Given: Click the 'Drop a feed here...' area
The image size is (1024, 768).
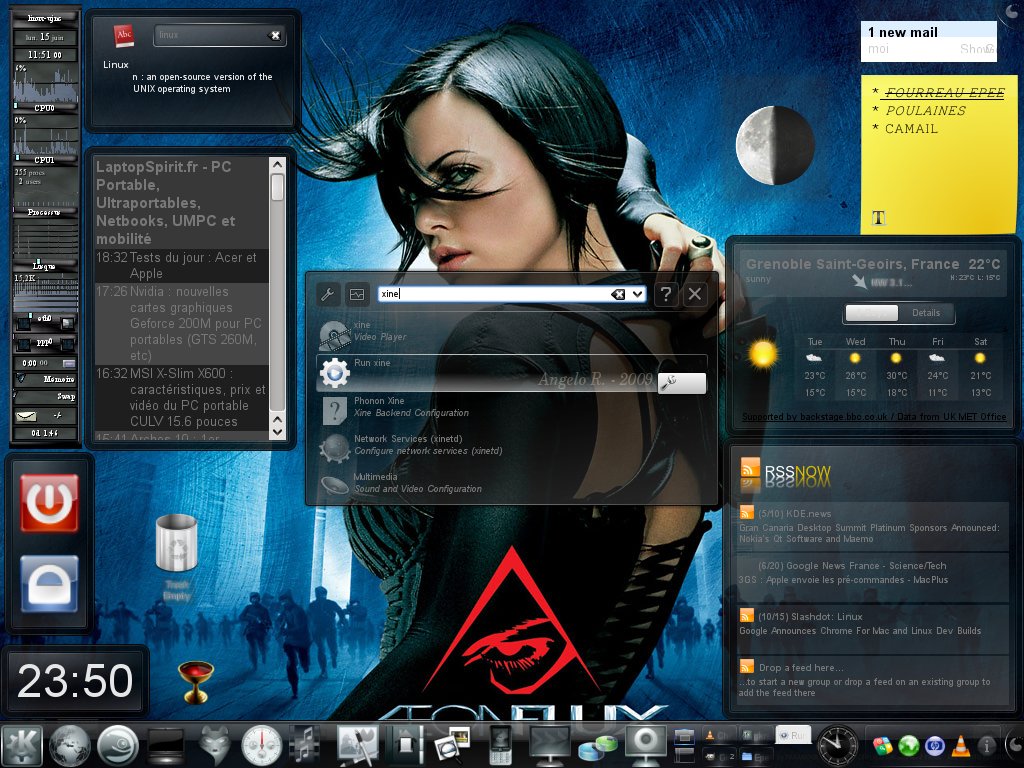Looking at the screenshot, I should [871, 680].
